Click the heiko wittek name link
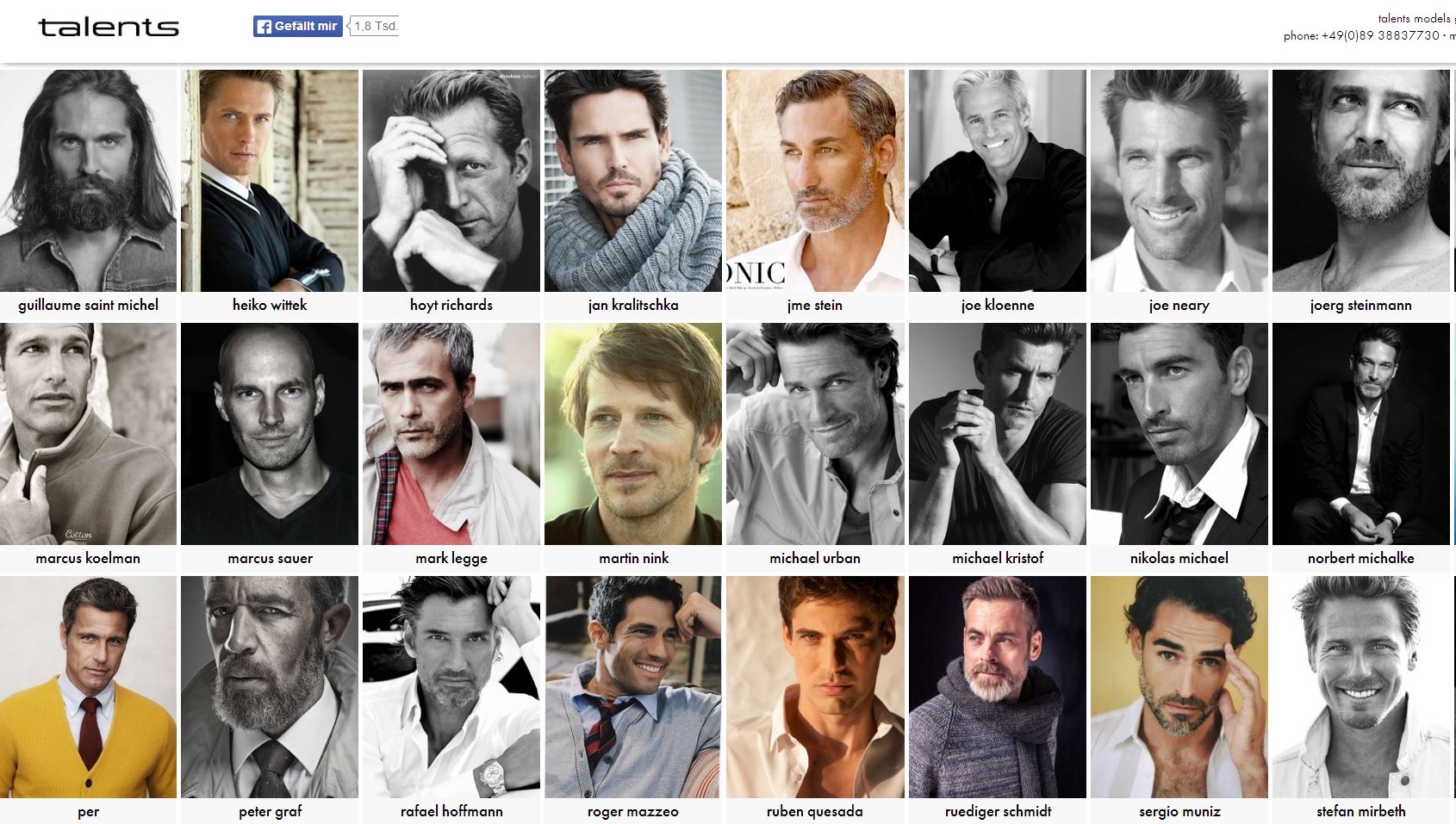 tap(270, 305)
